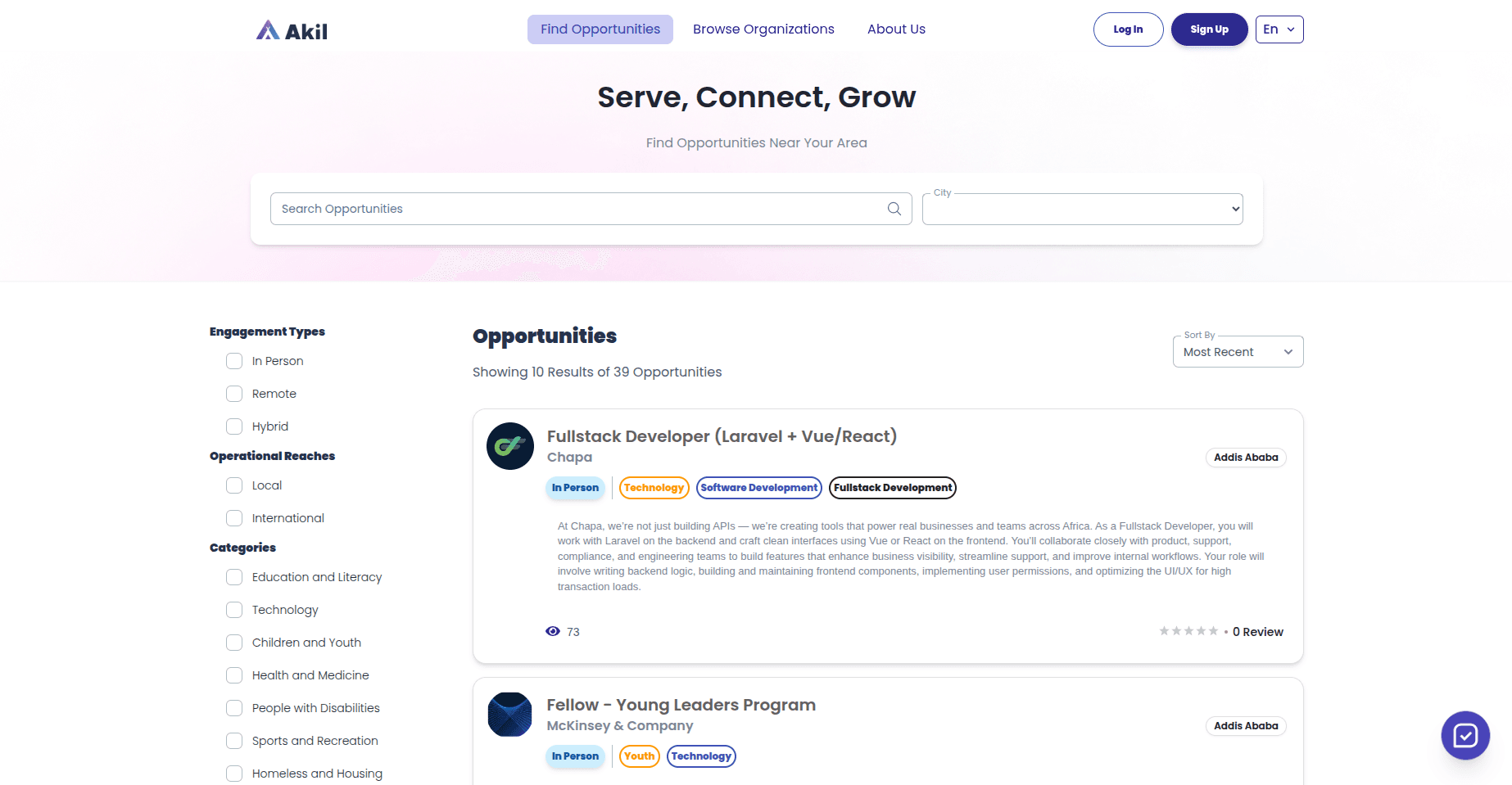
Task: Click Addis Ababa badge on McKinsey card
Action: pos(1246,726)
